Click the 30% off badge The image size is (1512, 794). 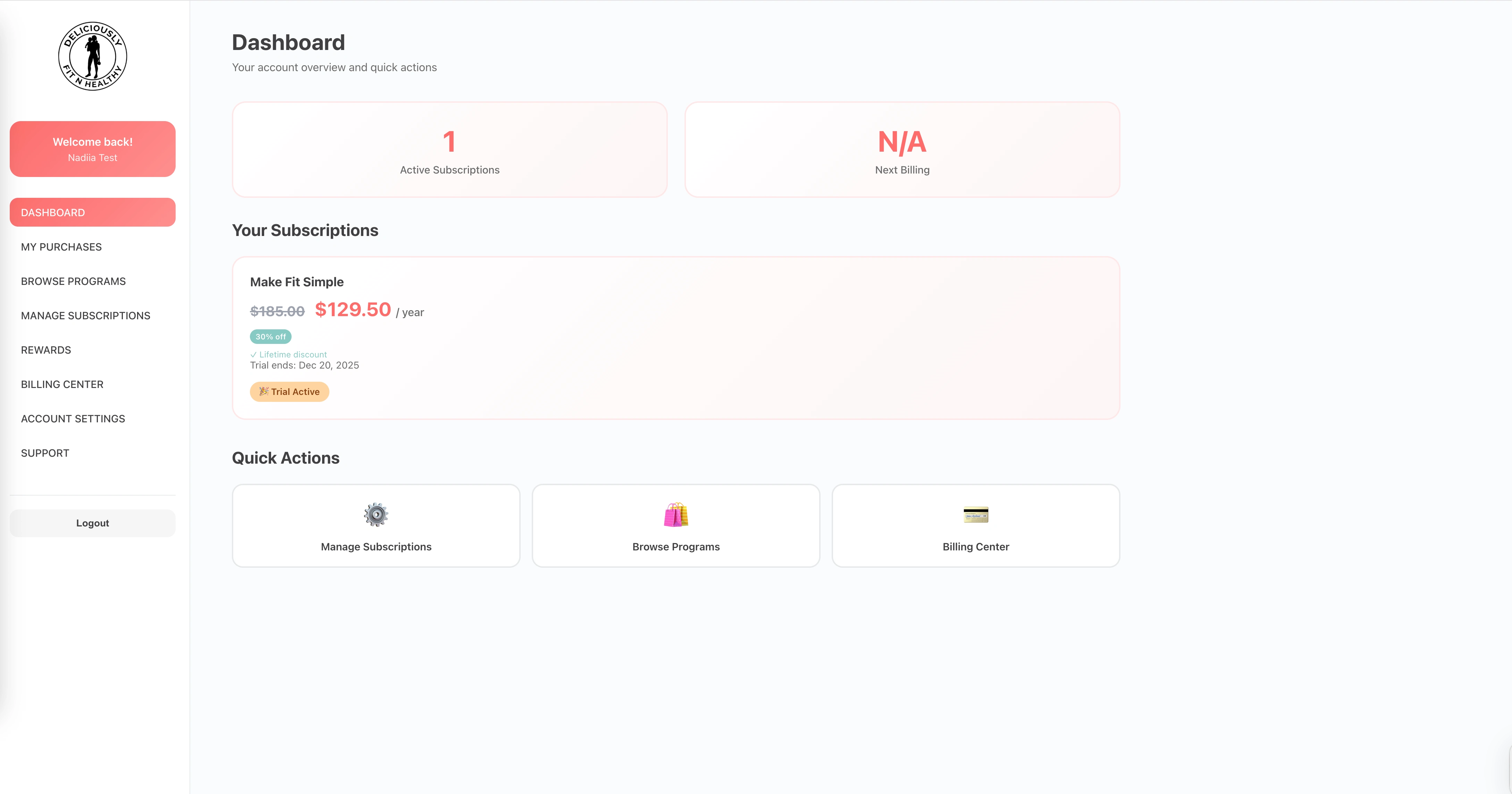pos(271,336)
